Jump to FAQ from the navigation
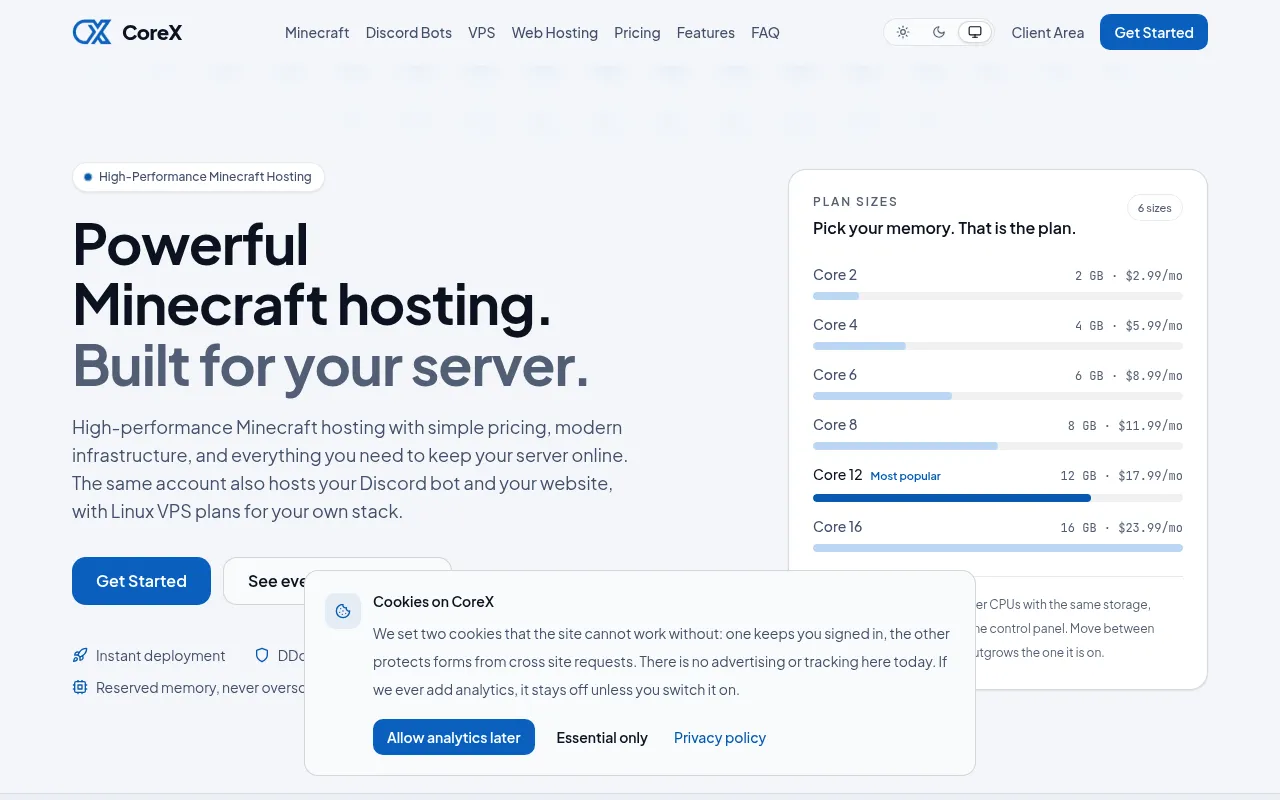 [765, 32]
